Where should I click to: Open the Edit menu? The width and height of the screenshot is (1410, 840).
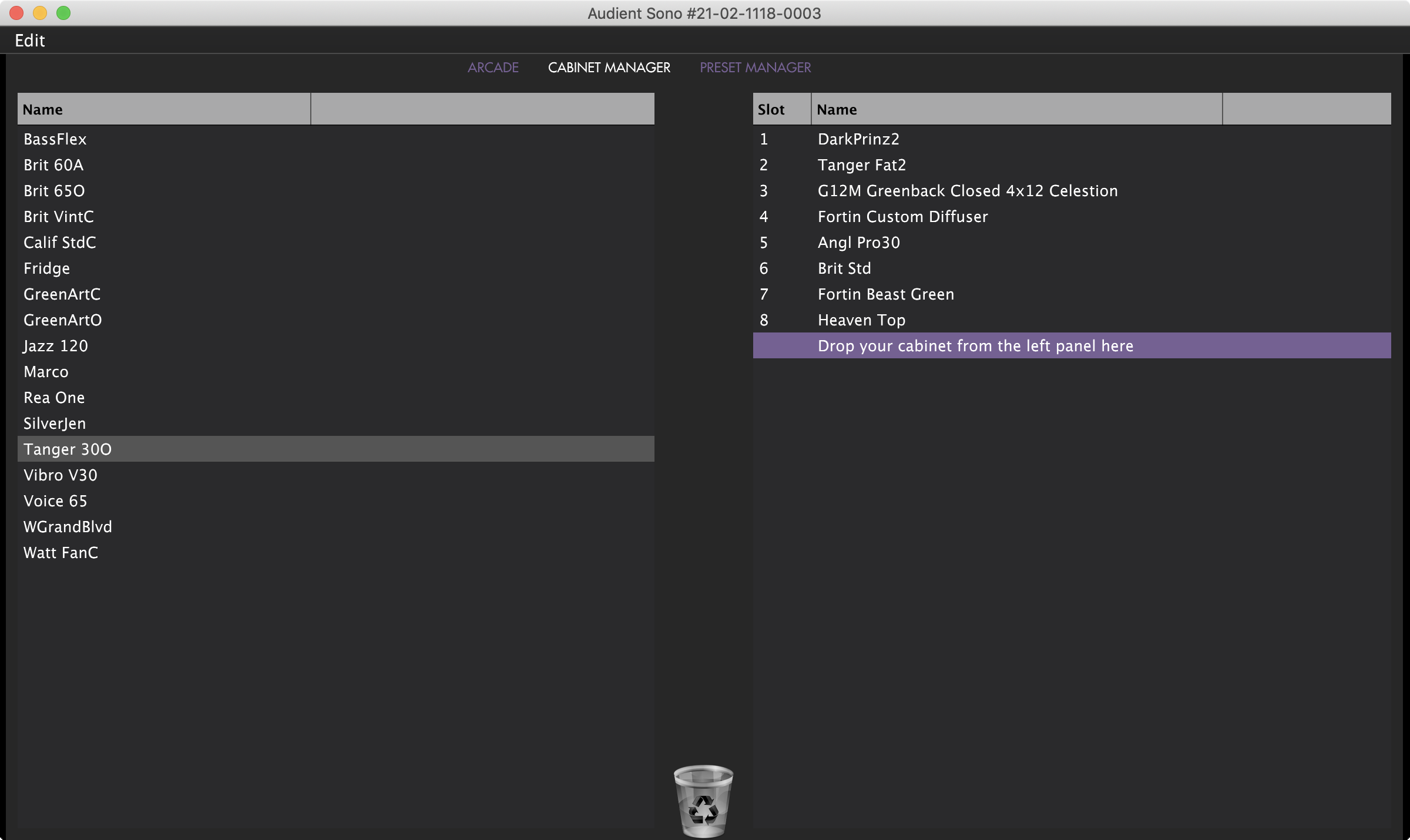(x=30, y=41)
